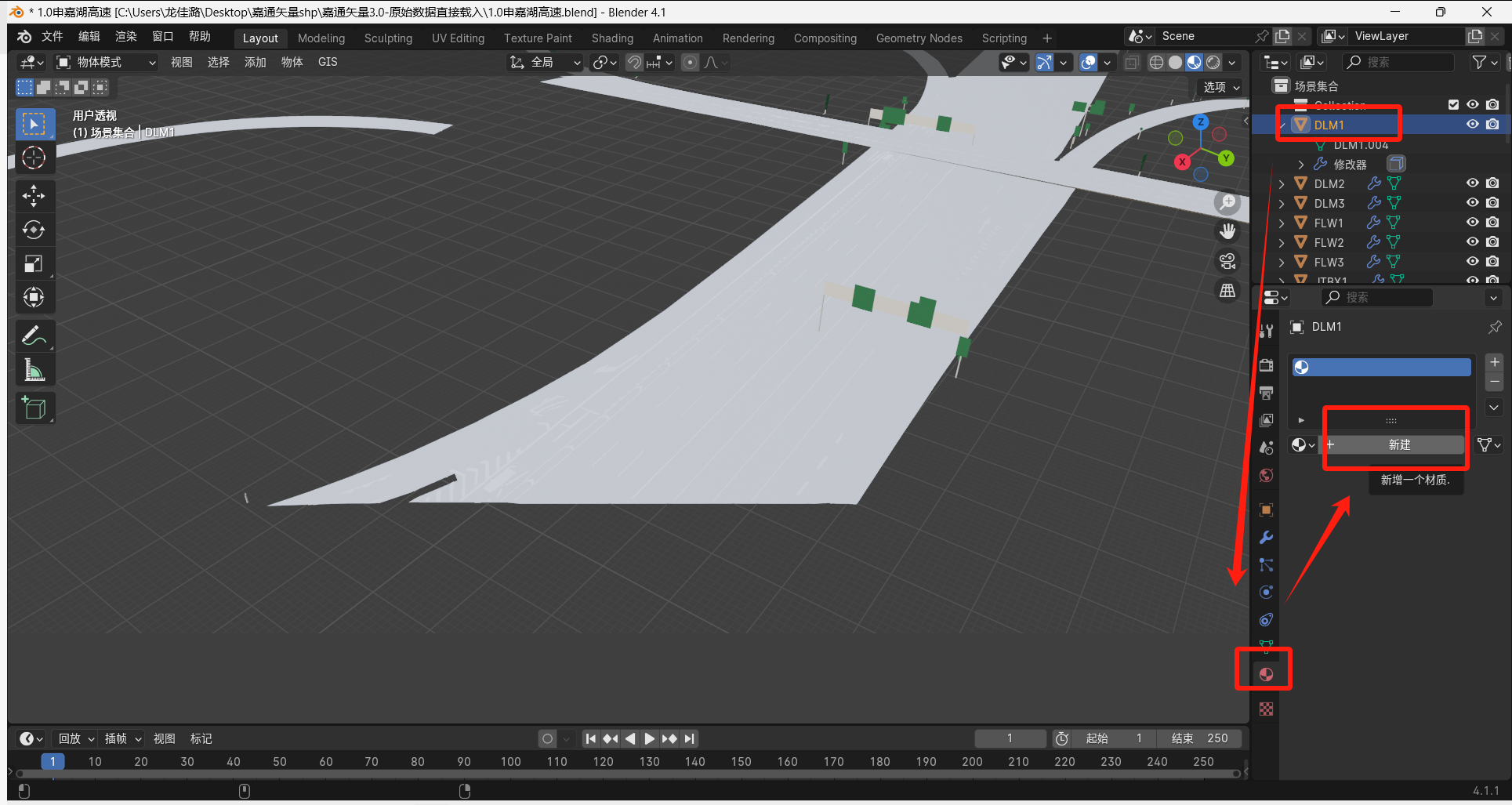
Task: Click frame 100 on the timeline
Action: point(511,761)
